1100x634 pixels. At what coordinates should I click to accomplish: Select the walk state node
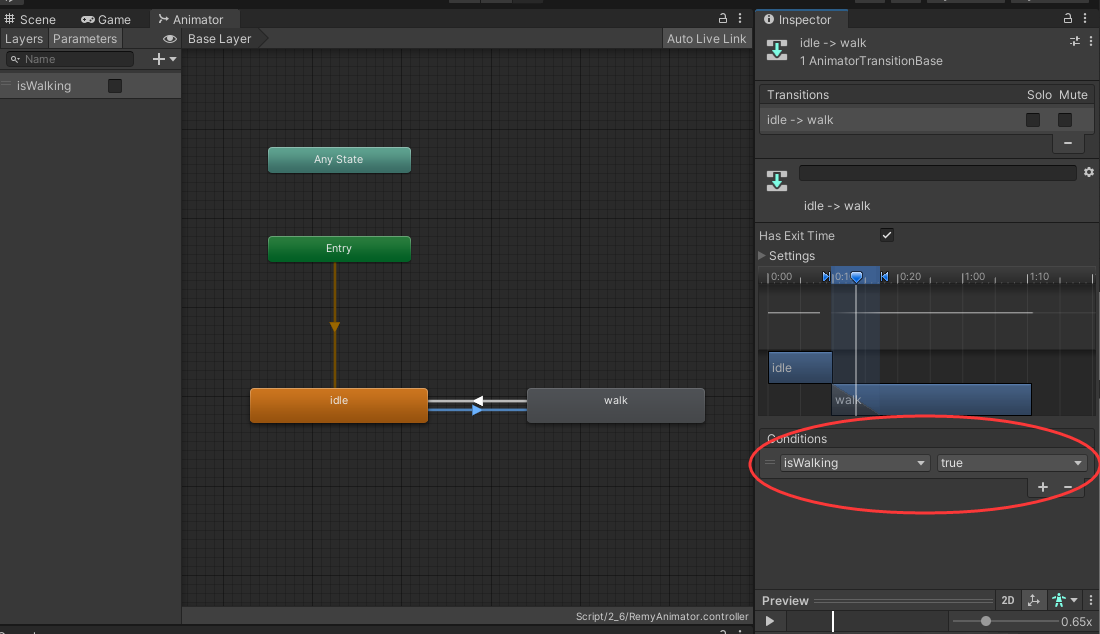(615, 405)
